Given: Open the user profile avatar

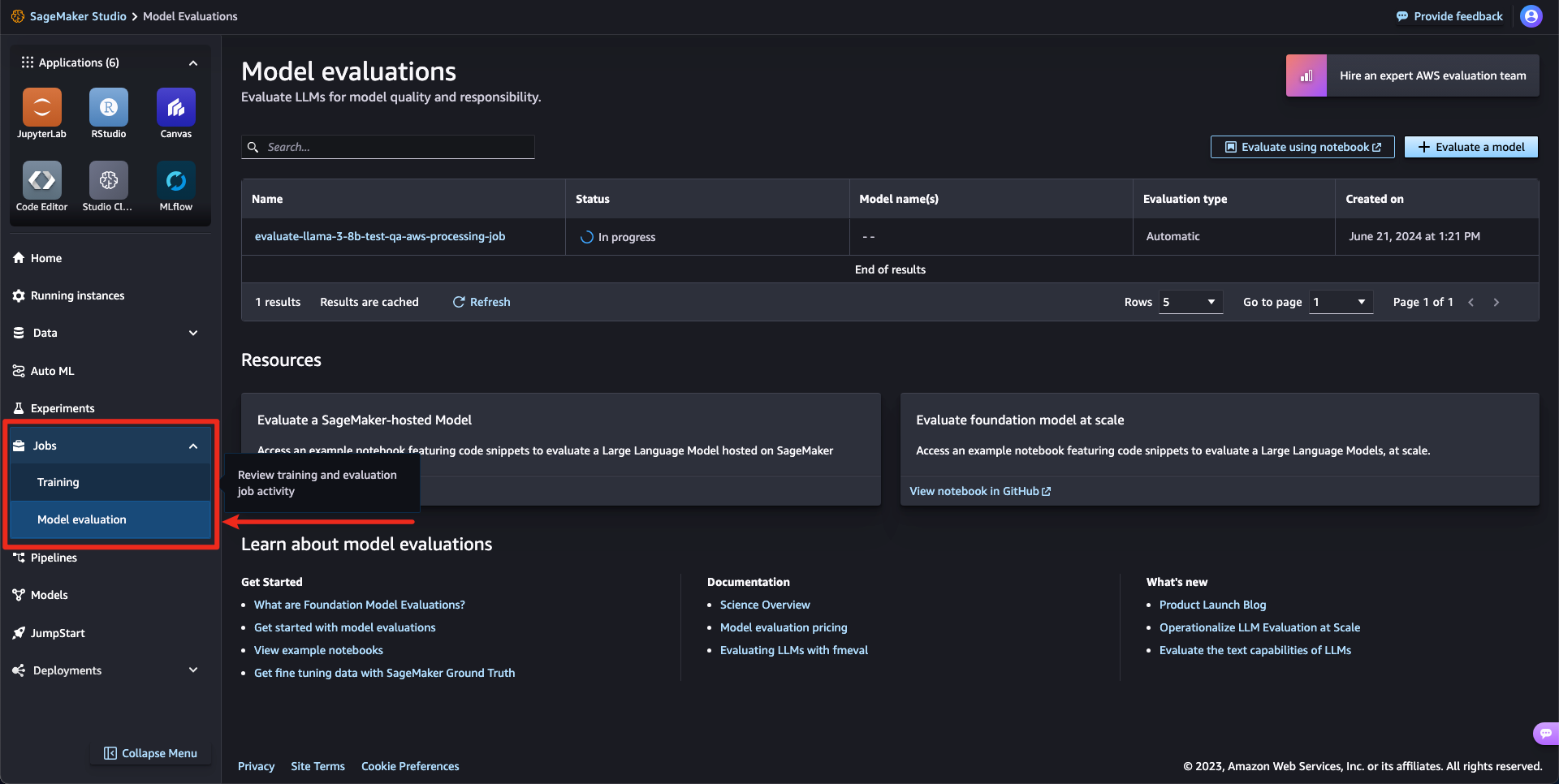Looking at the screenshot, I should (1531, 16).
